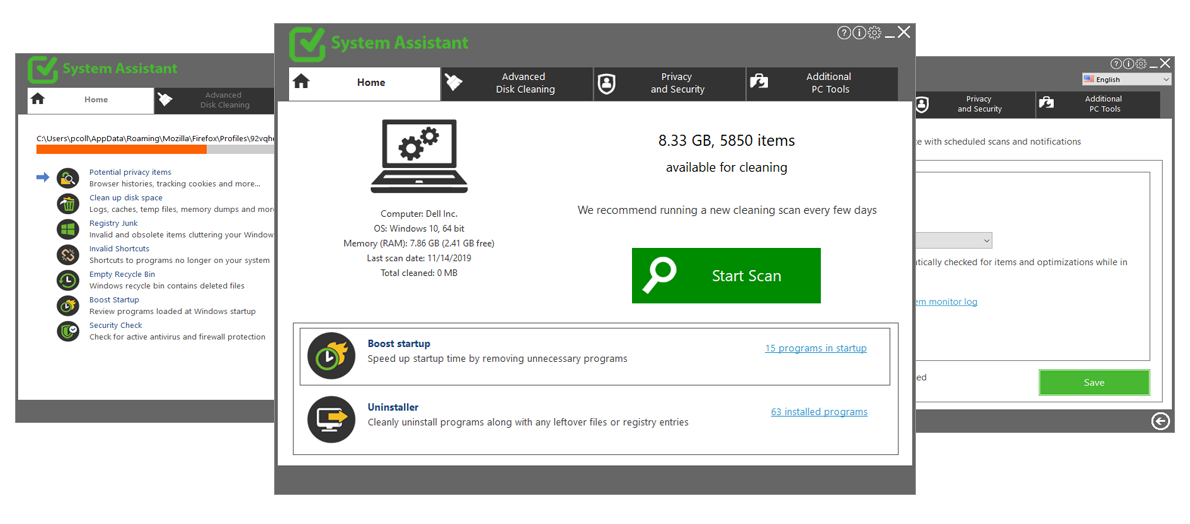Open Privacy and Security tab in right window

975,104
